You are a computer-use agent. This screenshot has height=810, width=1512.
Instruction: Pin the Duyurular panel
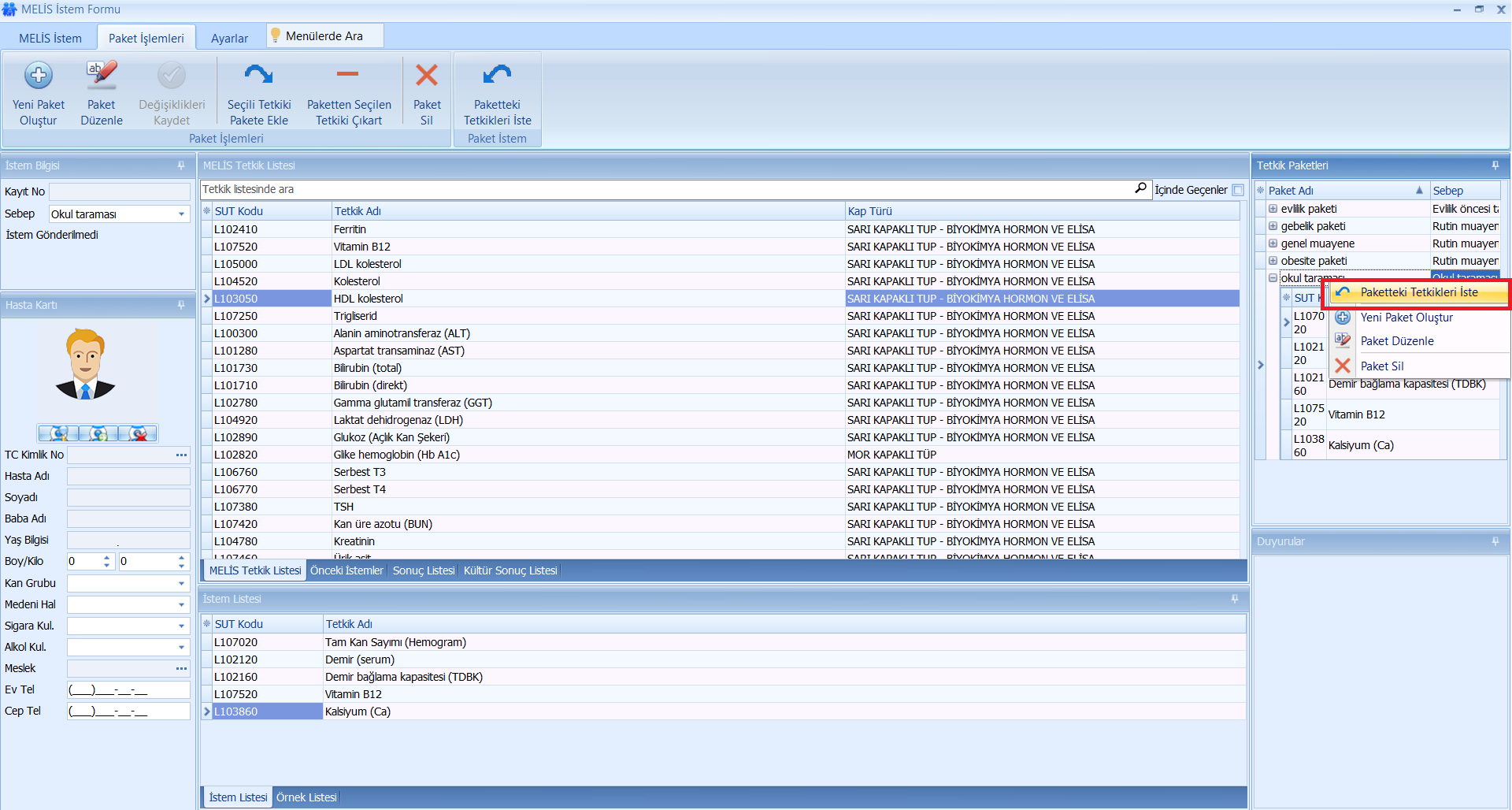(1495, 541)
